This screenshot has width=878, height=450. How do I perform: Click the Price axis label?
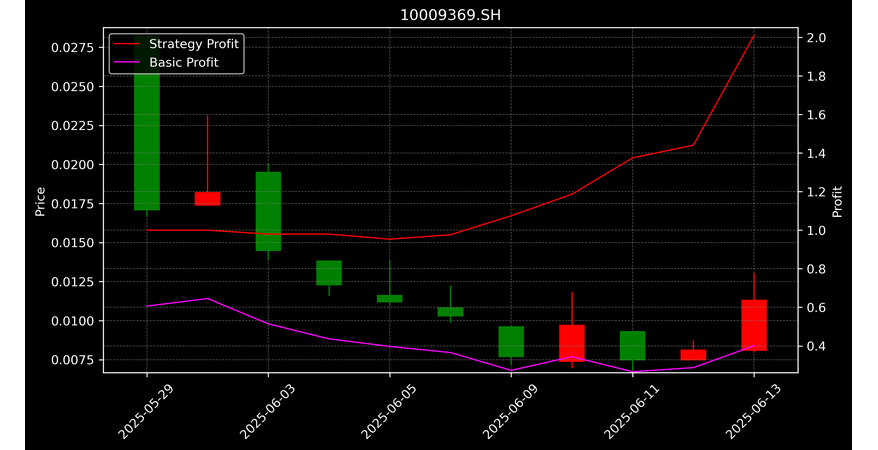[x=40, y=201]
